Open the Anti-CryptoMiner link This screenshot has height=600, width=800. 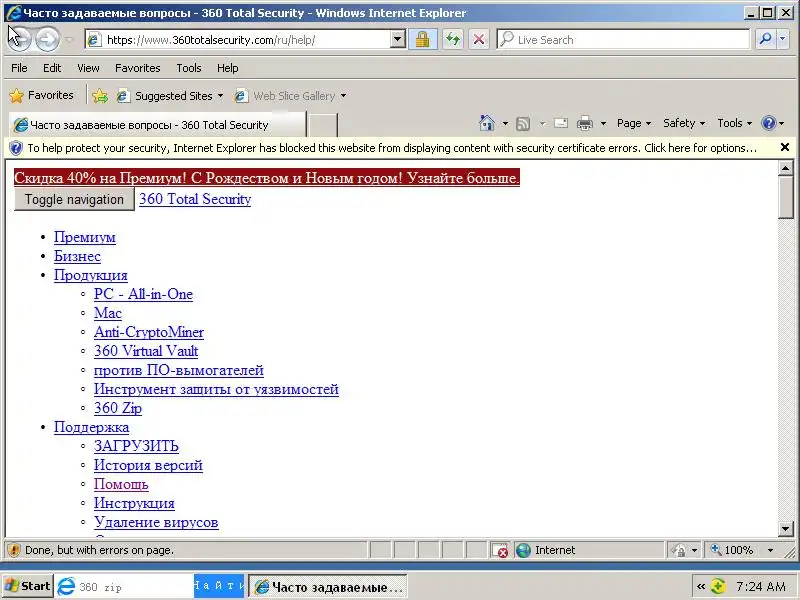(148, 332)
